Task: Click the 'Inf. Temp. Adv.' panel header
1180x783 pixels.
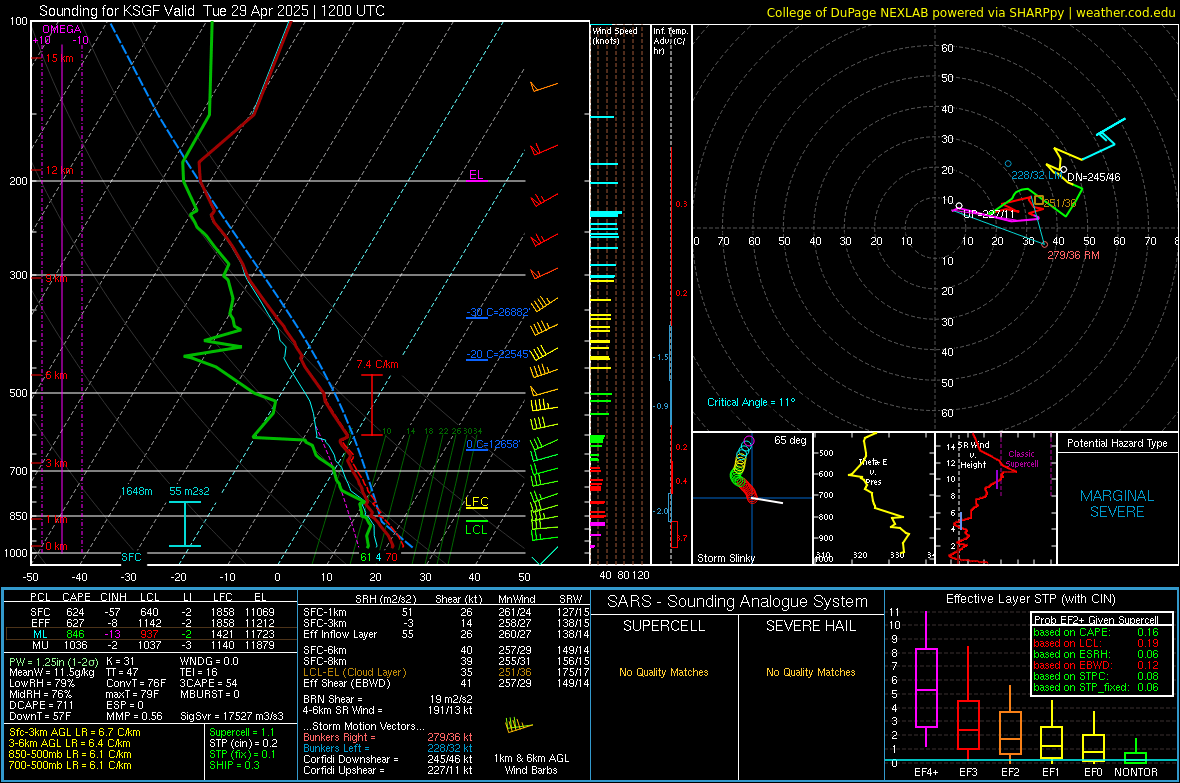Action: click(x=670, y=41)
